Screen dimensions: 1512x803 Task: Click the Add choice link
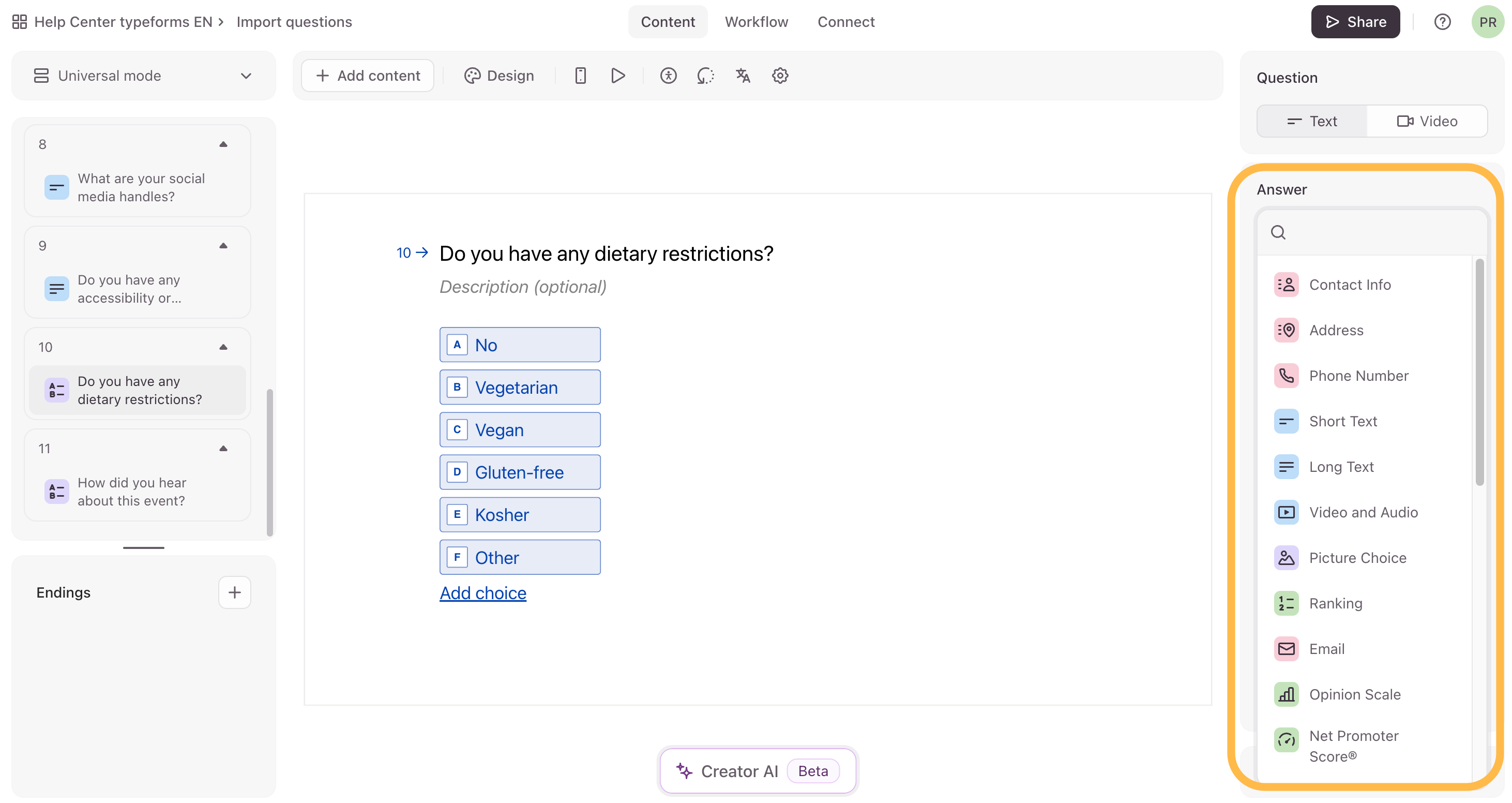(x=482, y=593)
